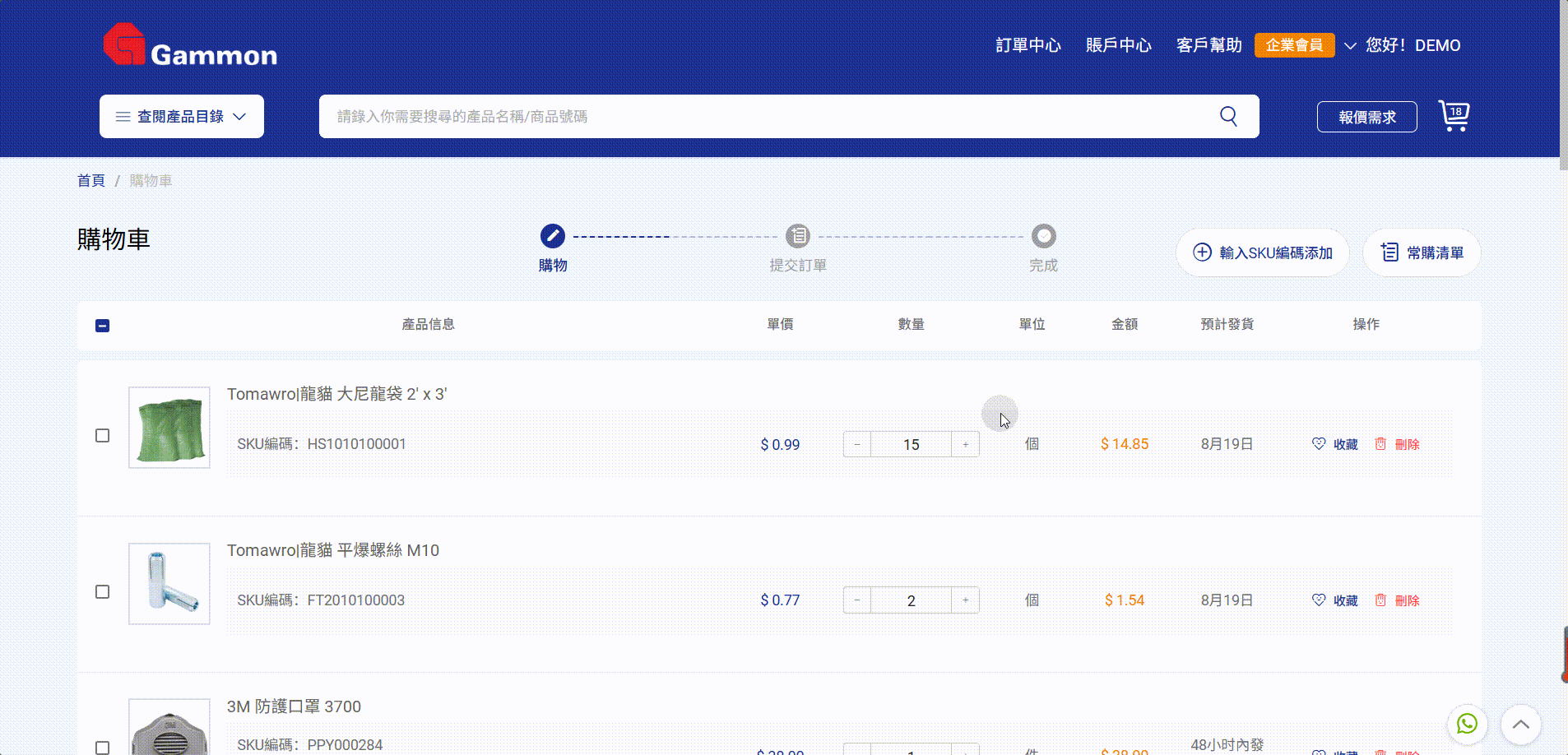The height and width of the screenshot is (755, 1568).
Task: Open 訂單中心 in top navigation
Action: (x=1028, y=45)
